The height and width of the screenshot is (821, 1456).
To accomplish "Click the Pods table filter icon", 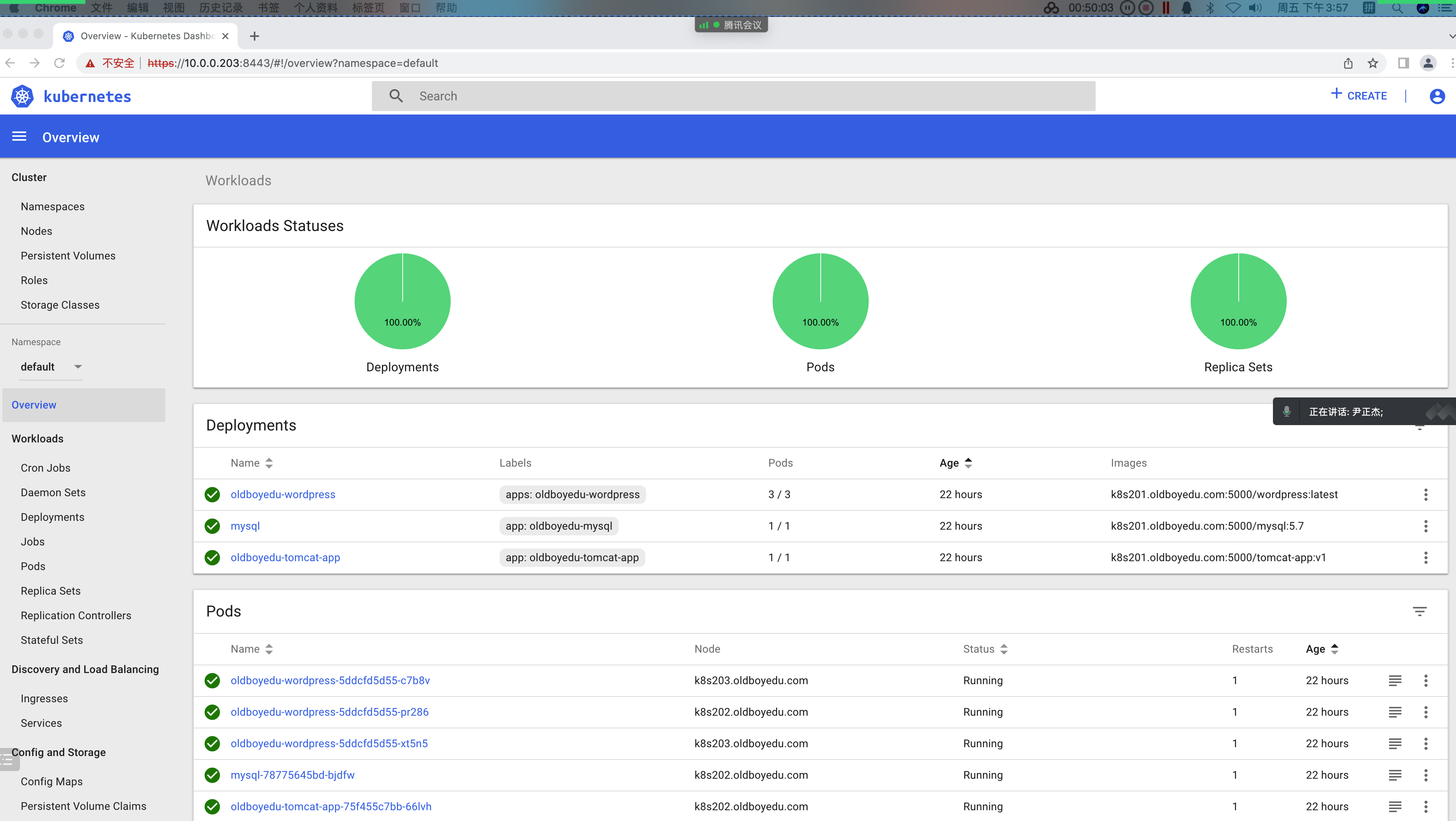I will coord(1419,612).
